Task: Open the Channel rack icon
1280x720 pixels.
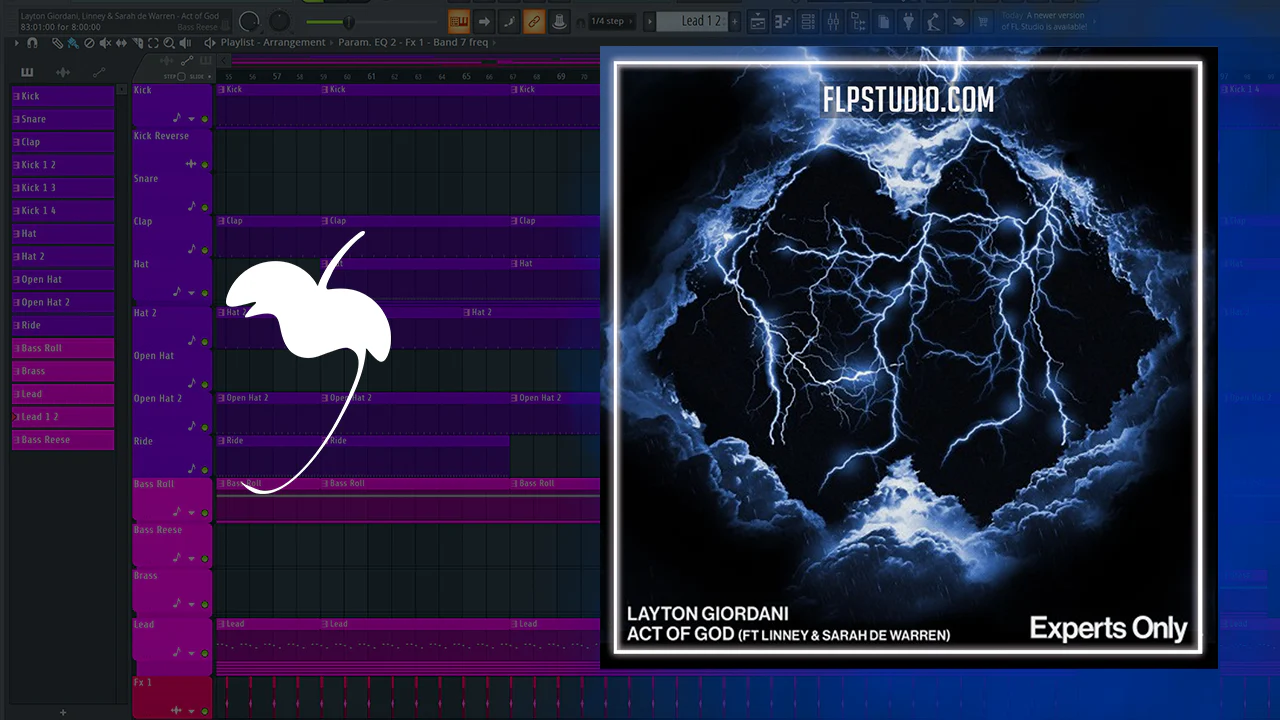Action: [x=808, y=21]
